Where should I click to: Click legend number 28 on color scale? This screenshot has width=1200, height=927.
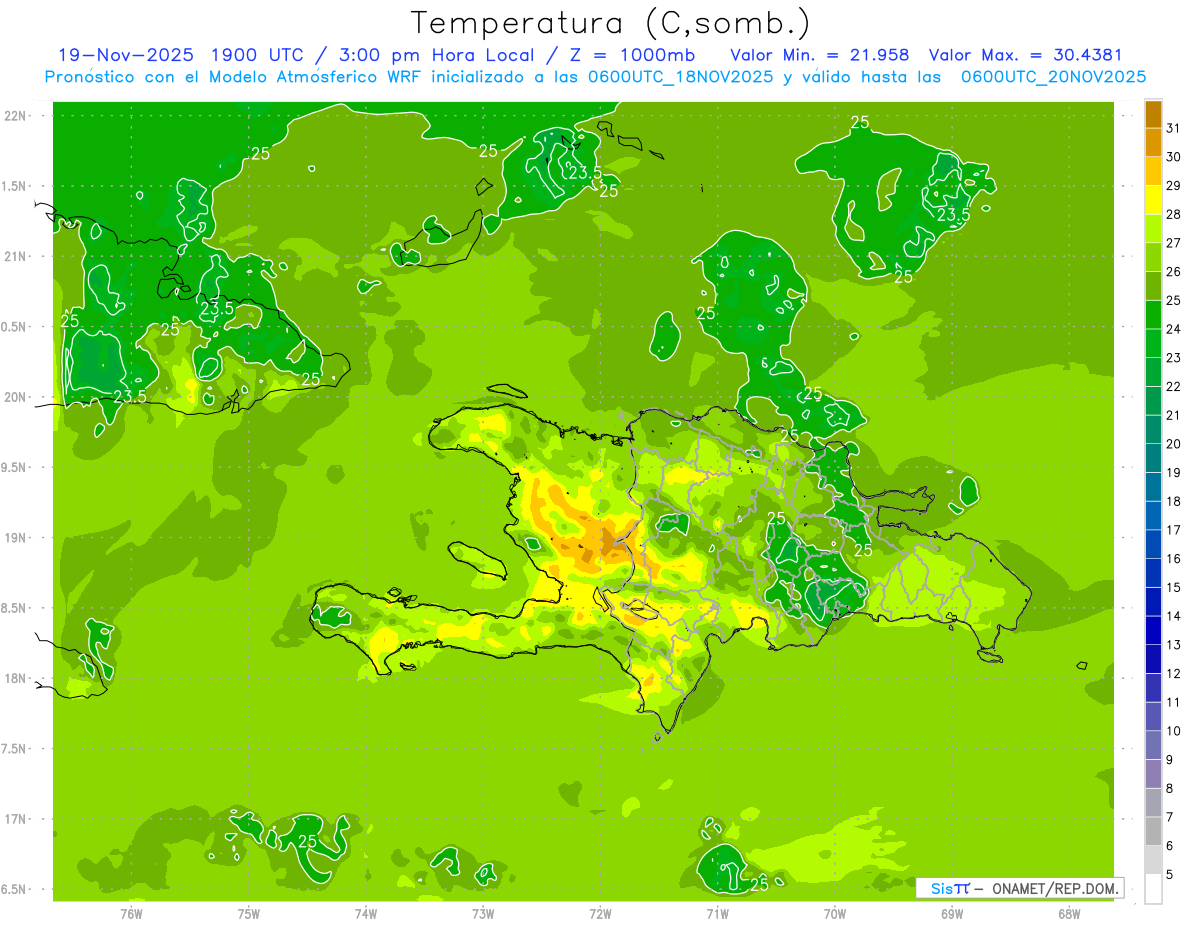[x=1174, y=214]
